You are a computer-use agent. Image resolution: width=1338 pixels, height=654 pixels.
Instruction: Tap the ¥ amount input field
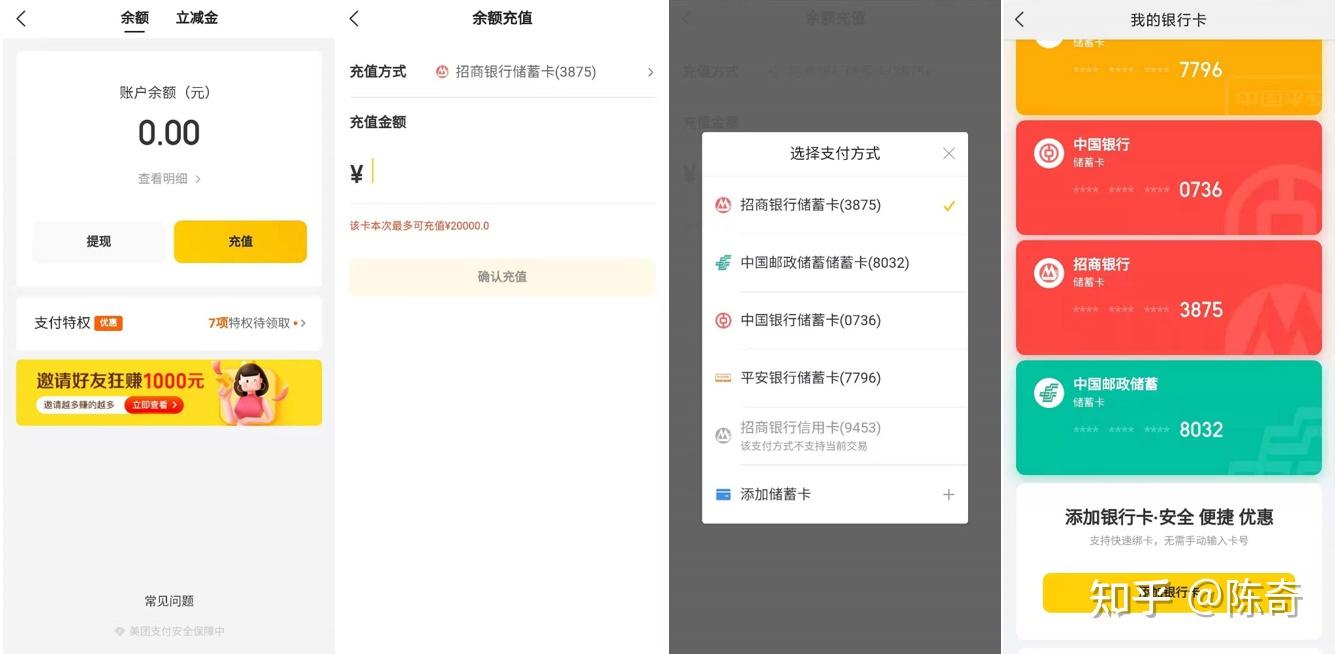click(x=502, y=173)
